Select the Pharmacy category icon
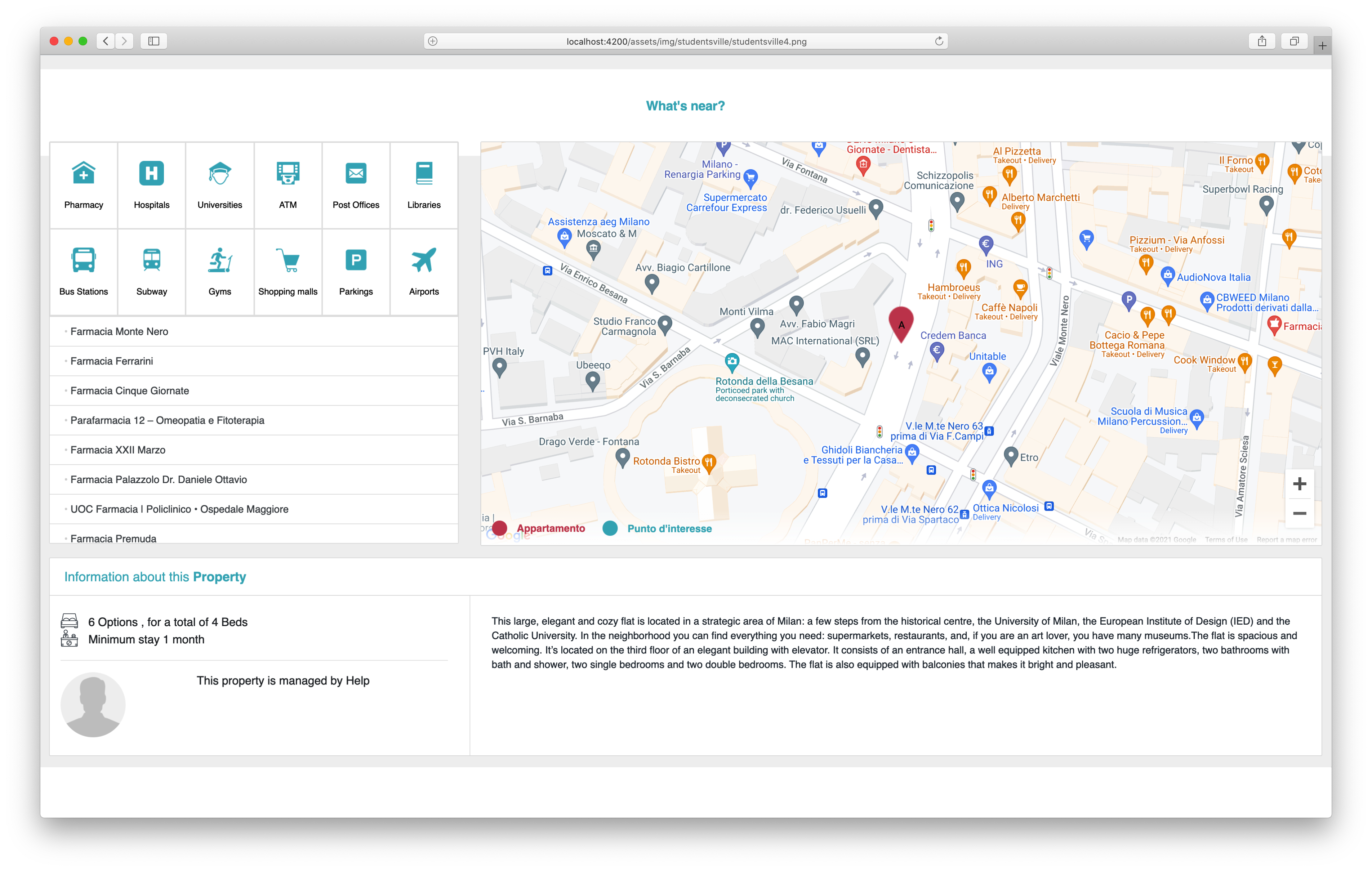The image size is (1372, 871). point(83,173)
